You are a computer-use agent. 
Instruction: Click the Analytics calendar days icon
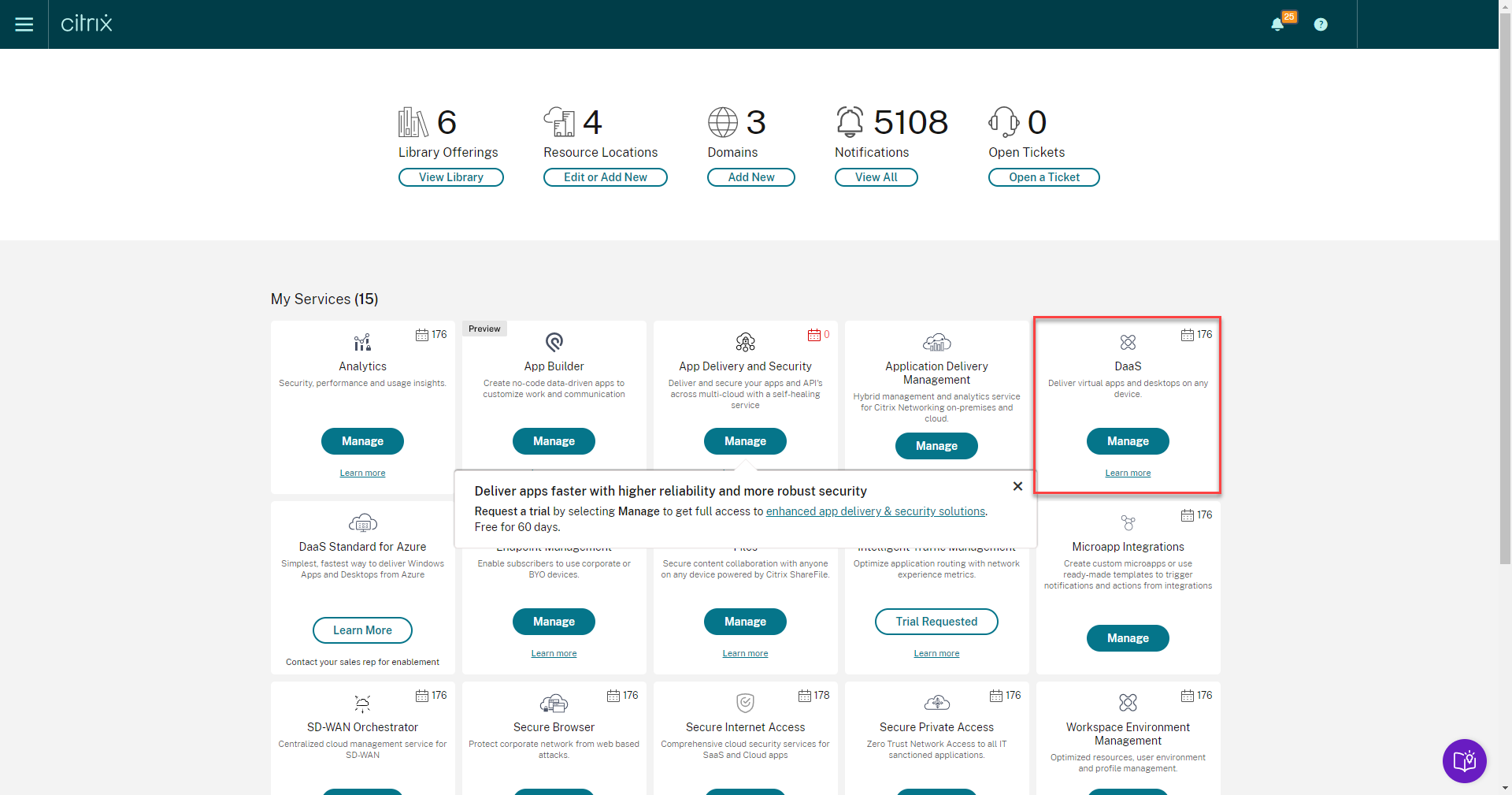pyautogui.click(x=422, y=335)
